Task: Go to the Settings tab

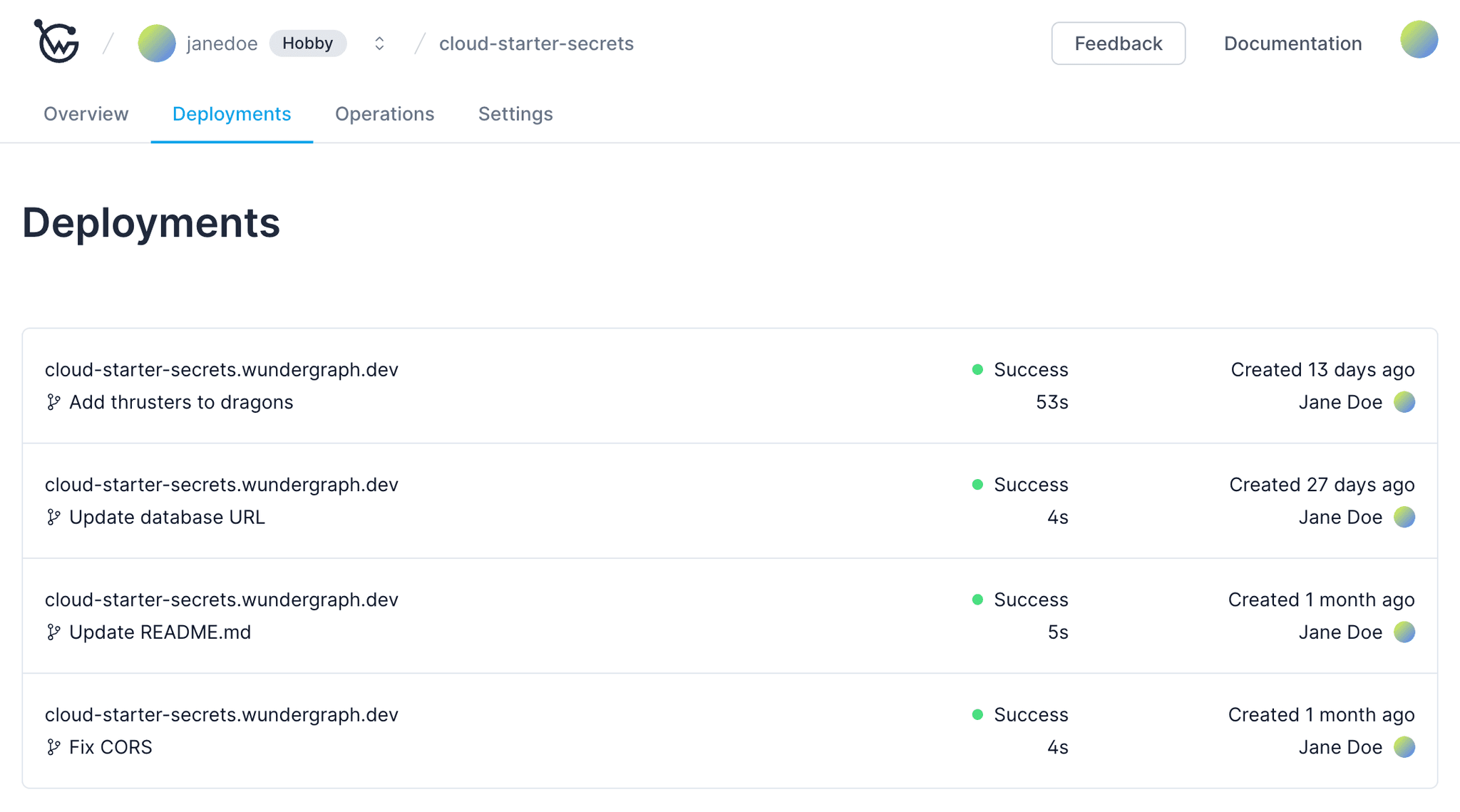Action: click(515, 114)
